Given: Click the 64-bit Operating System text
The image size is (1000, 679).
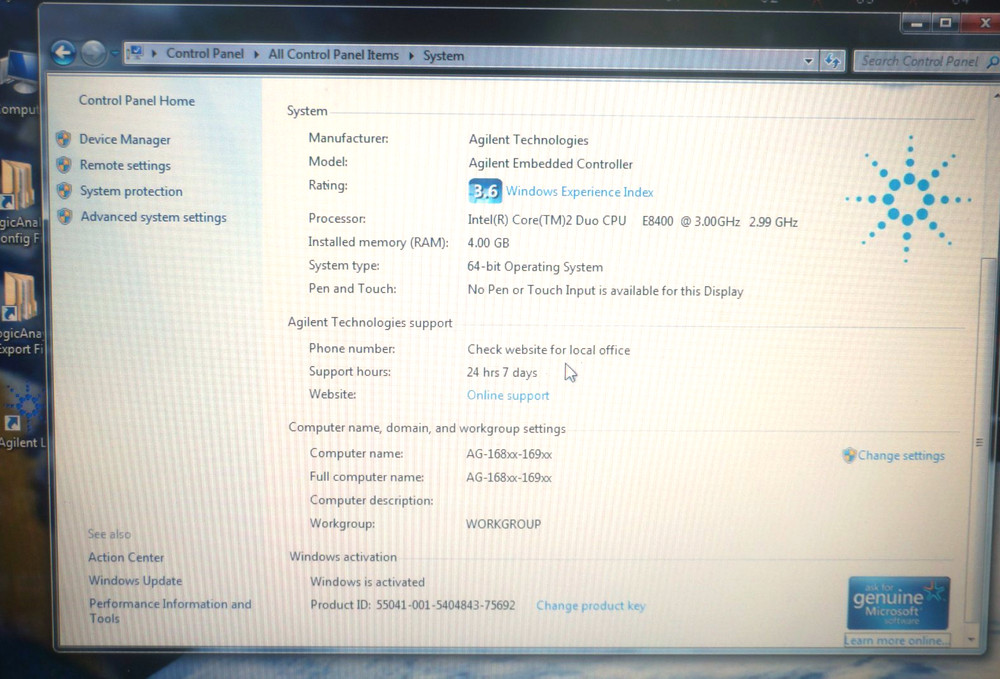Looking at the screenshot, I should [534, 267].
